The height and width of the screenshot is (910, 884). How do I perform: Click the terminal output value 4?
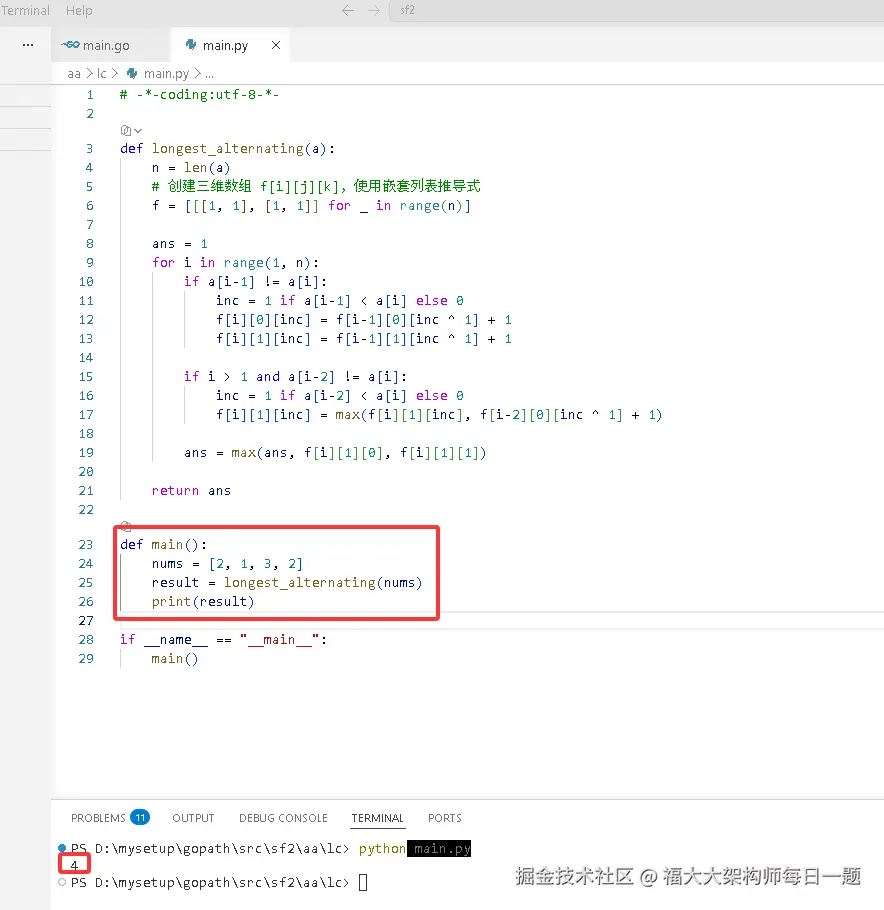(x=74, y=865)
